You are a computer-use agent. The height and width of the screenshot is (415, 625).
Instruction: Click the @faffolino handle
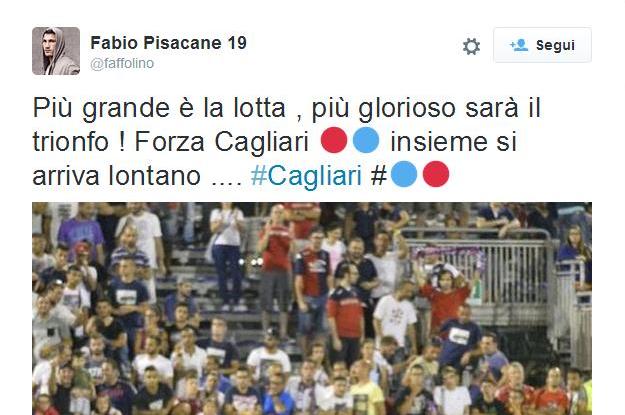pyautogui.click(x=122, y=63)
